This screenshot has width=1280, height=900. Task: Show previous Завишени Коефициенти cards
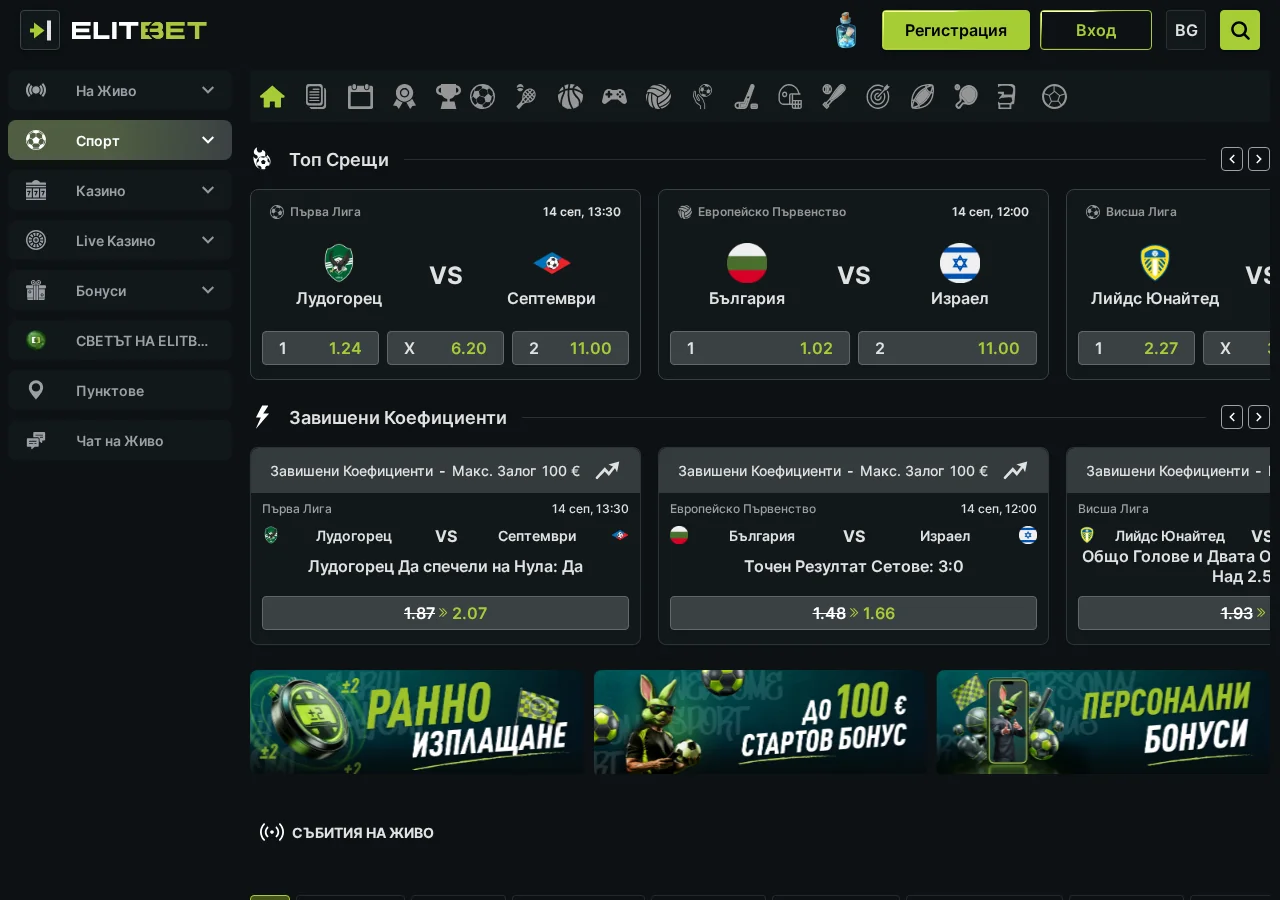point(1232,417)
